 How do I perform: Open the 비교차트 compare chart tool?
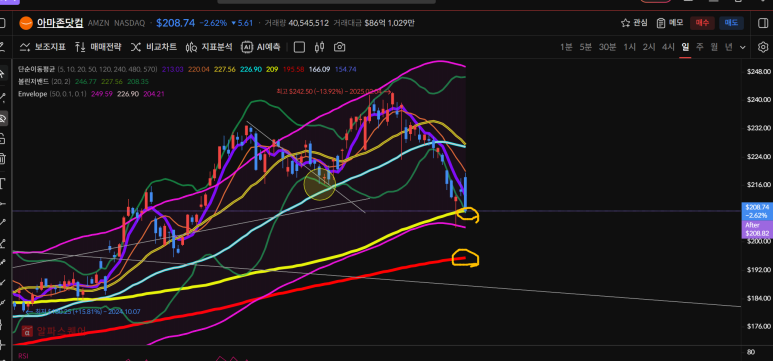[x=153, y=47]
